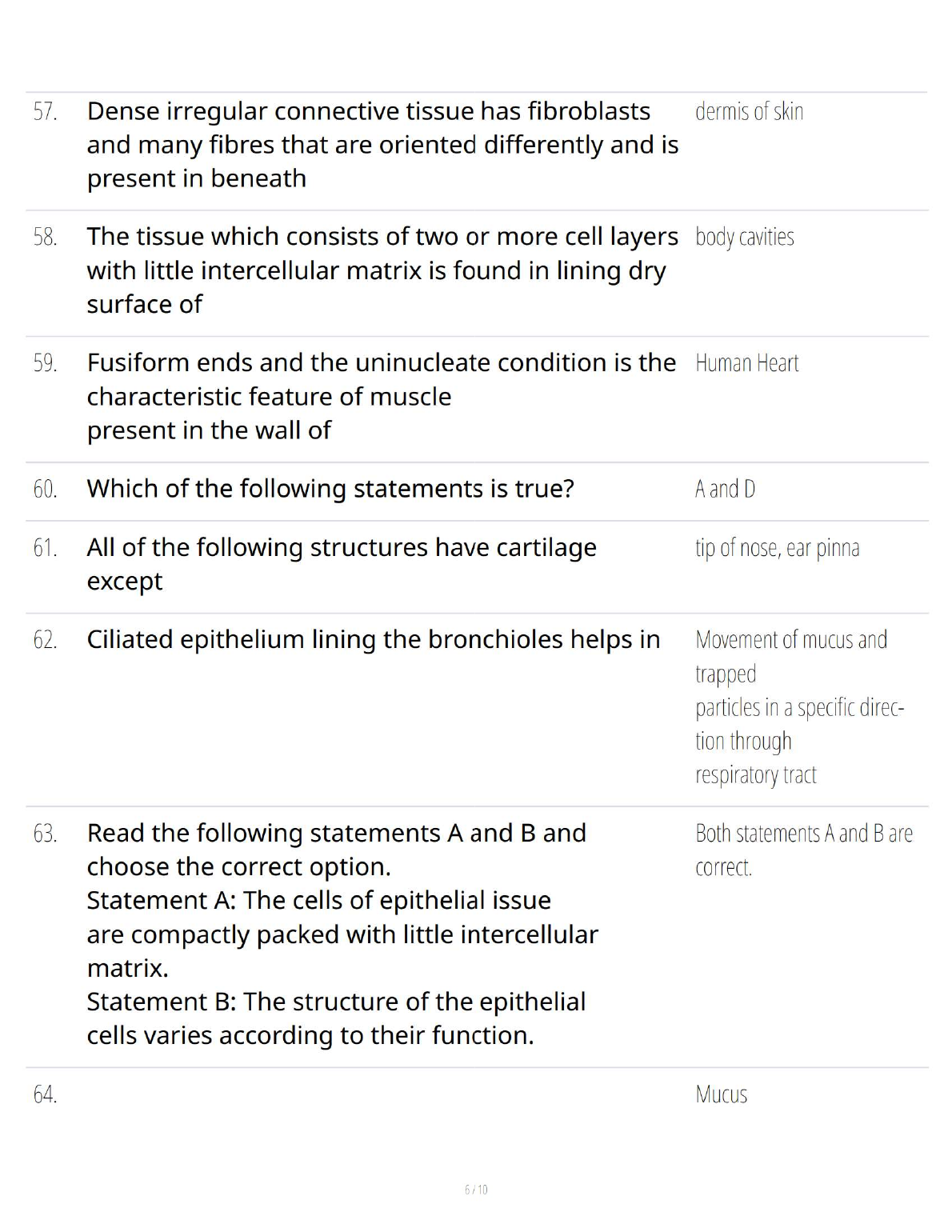Click the 'Fusiform ends' question text
The height and width of the screenshot is (1232, 952).
click(x=381, y=363)
